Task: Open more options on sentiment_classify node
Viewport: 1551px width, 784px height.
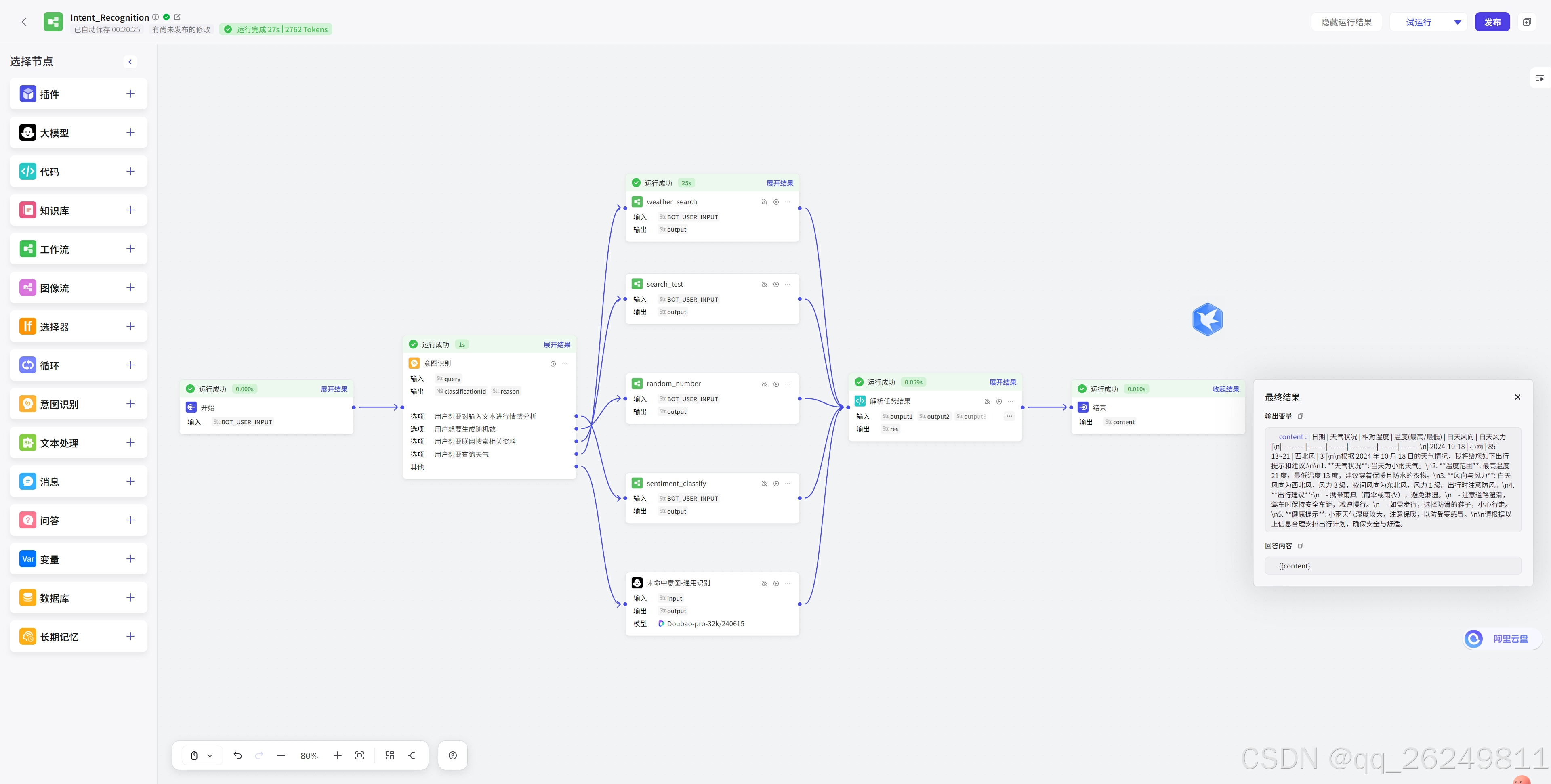Action: [x=788, y=483]
